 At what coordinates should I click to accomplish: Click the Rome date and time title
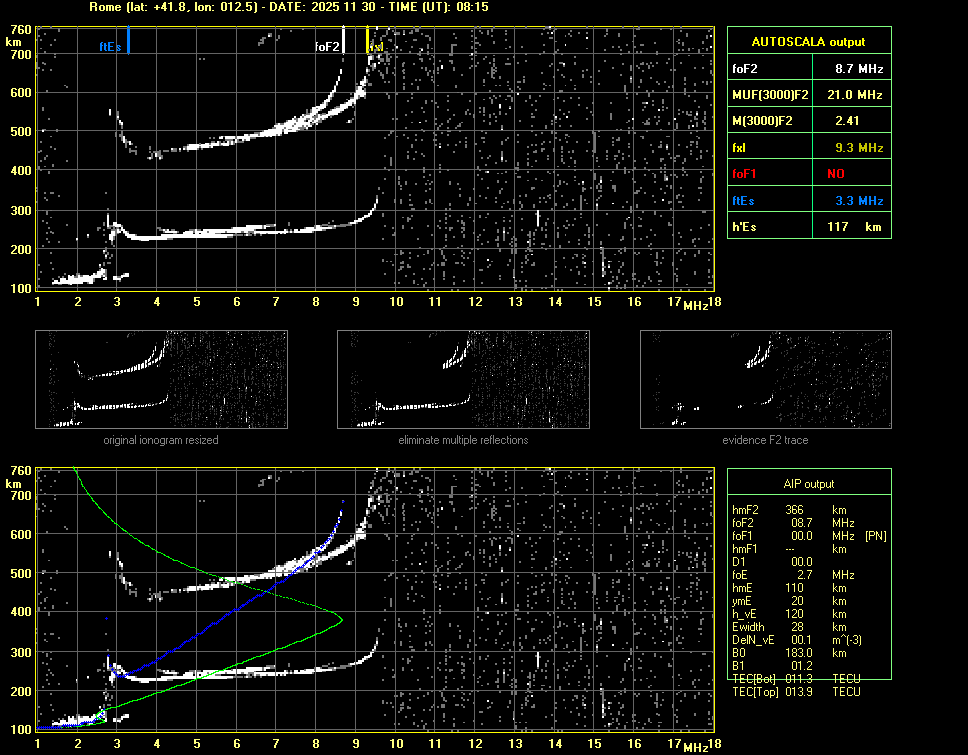pyautogui.click(x=289, y=7)
